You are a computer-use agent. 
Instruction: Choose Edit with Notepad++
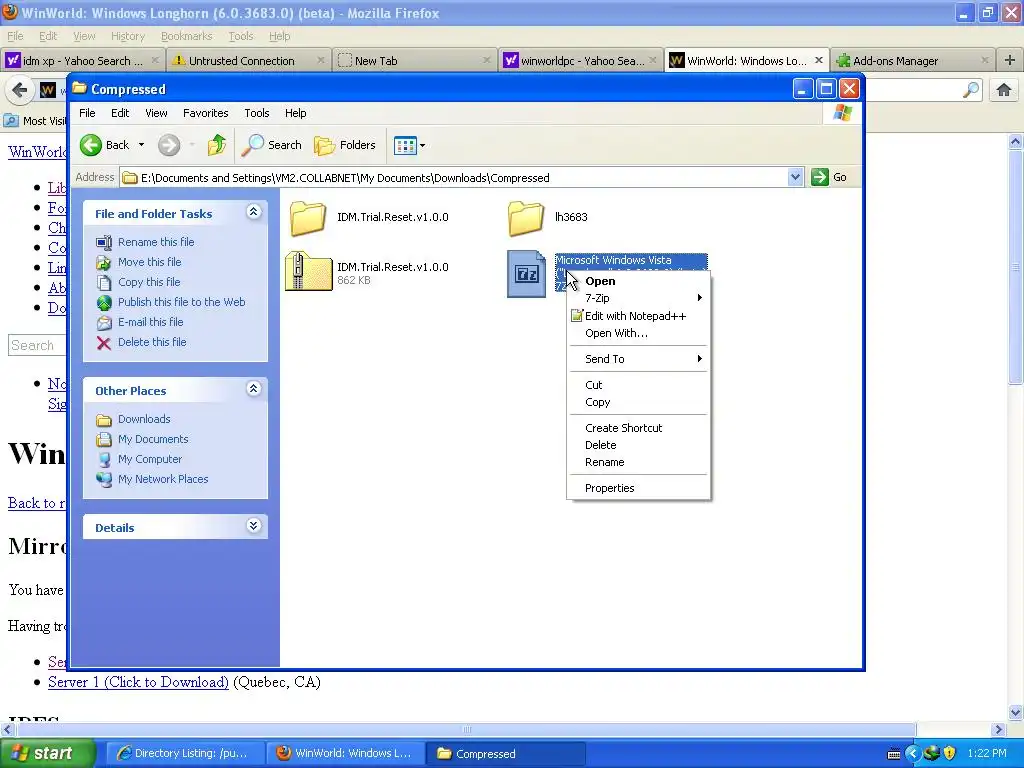pyautogui.click(x=639, y=316)
